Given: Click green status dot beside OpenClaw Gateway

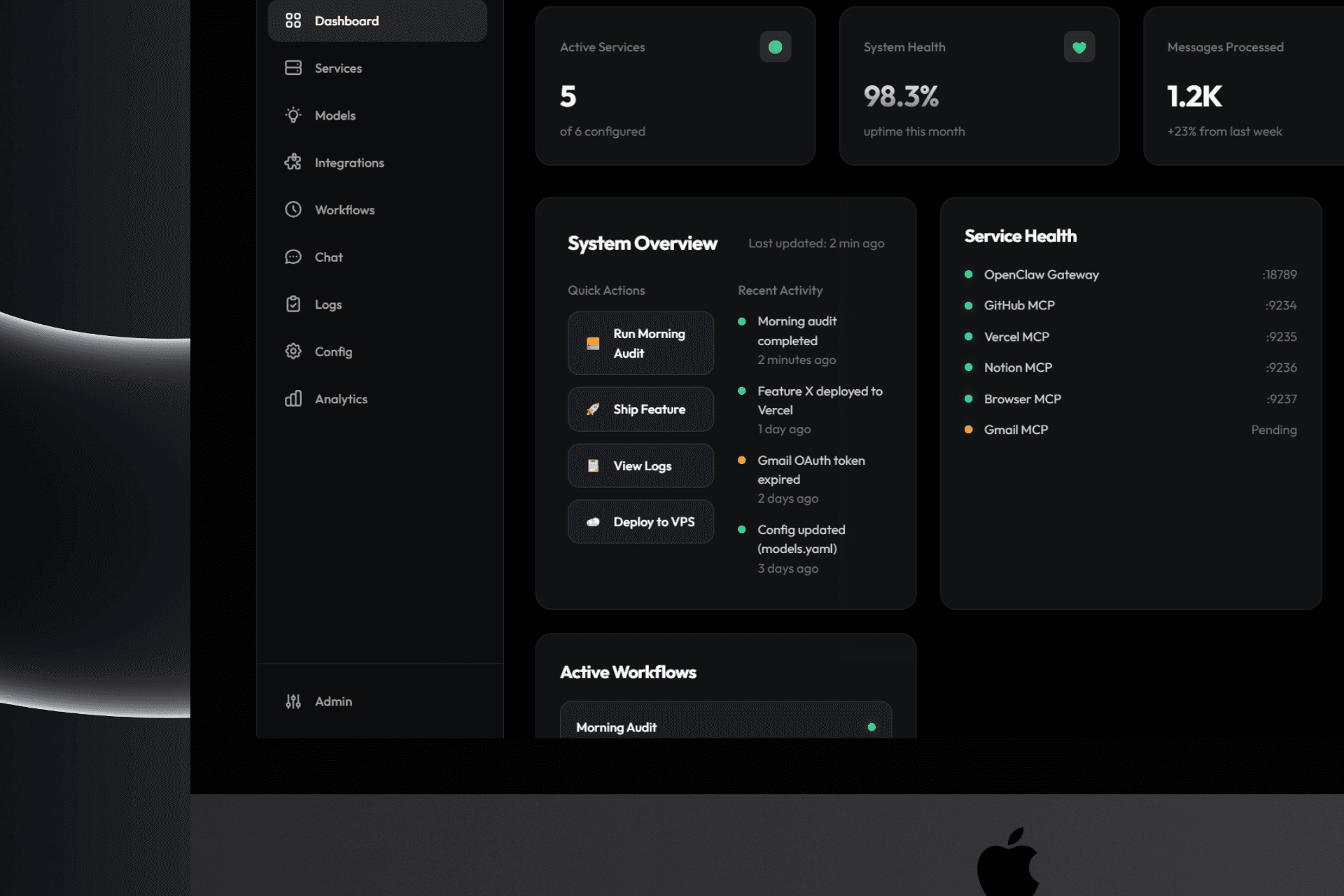Looking at the screenshot, I should tap(969, 274).
